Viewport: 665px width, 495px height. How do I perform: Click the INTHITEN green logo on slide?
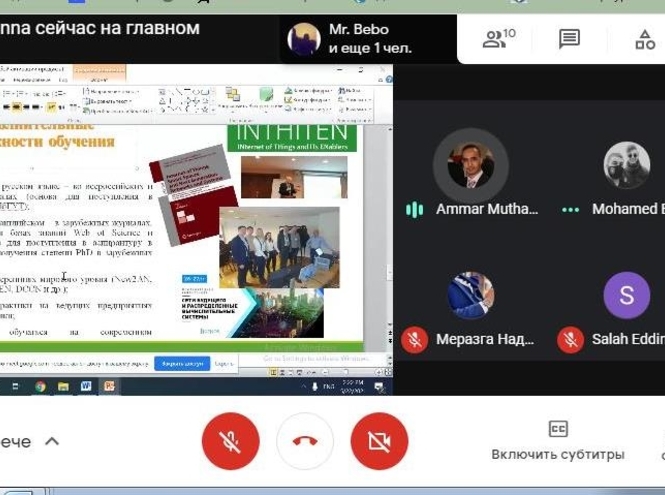pyautogui.click(x=292, y=137)
